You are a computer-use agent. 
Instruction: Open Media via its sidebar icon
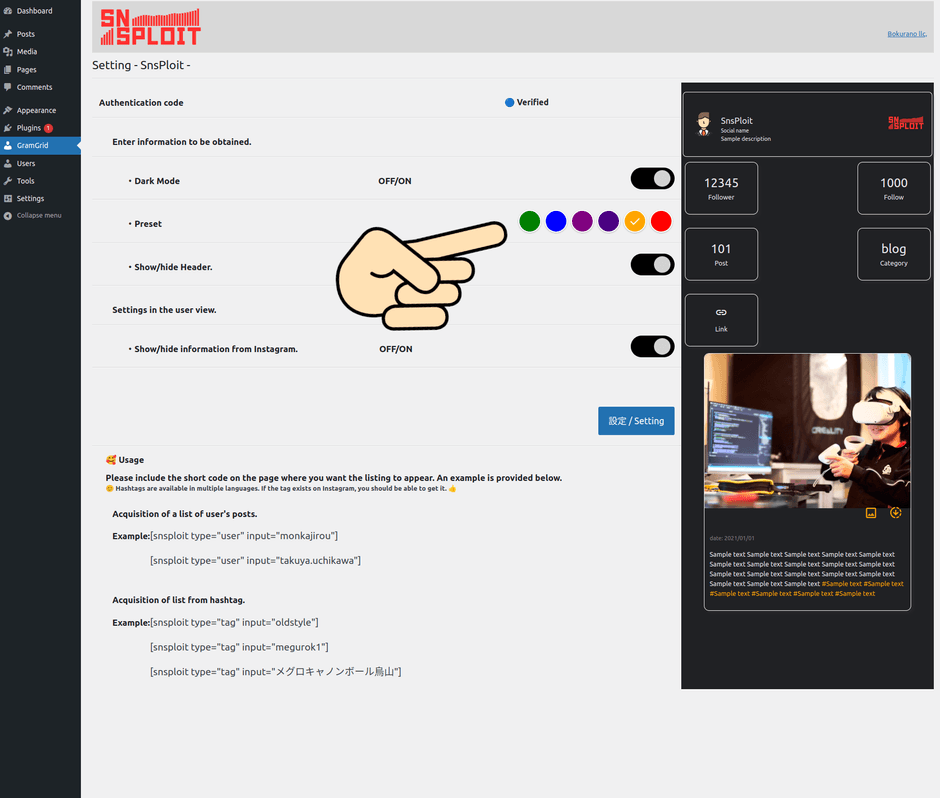(x=8, y=52)
